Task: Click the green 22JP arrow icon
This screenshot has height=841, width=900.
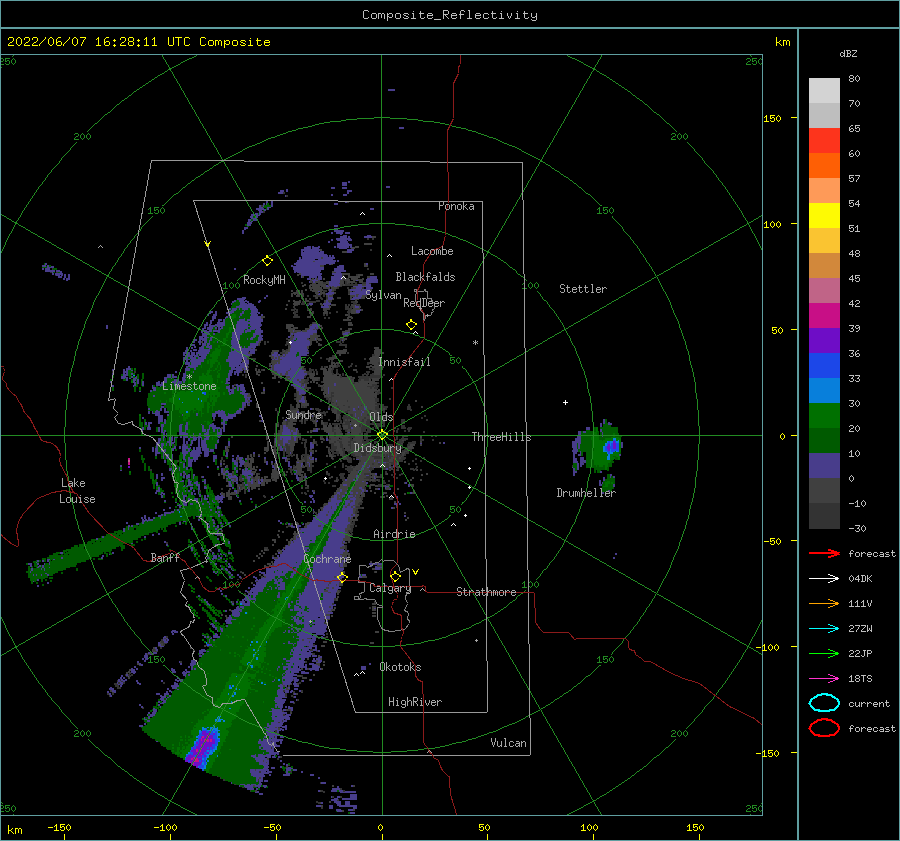Action: coord(824,653)
